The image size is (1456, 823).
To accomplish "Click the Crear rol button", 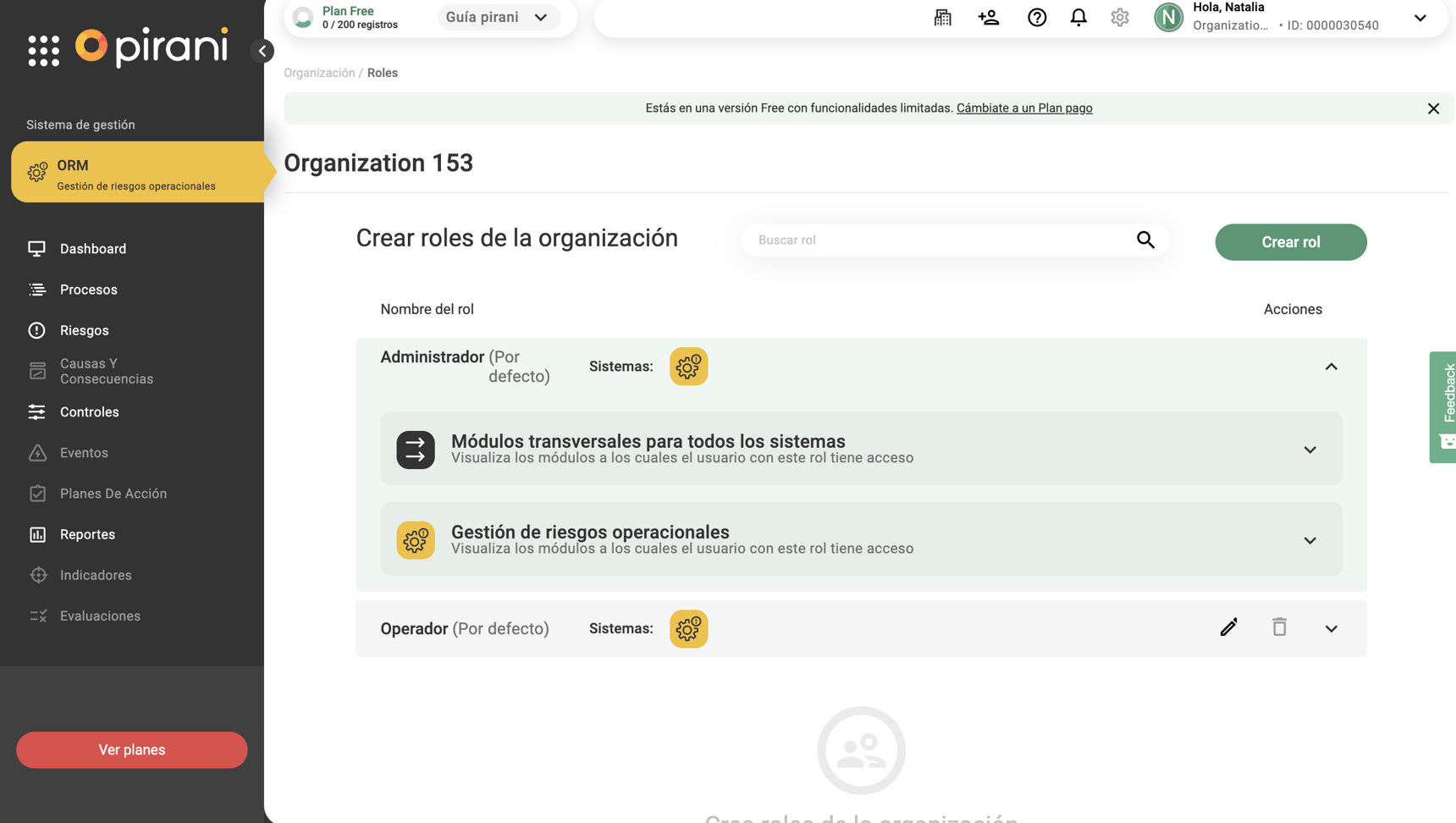I will [x=1290, y=241].
